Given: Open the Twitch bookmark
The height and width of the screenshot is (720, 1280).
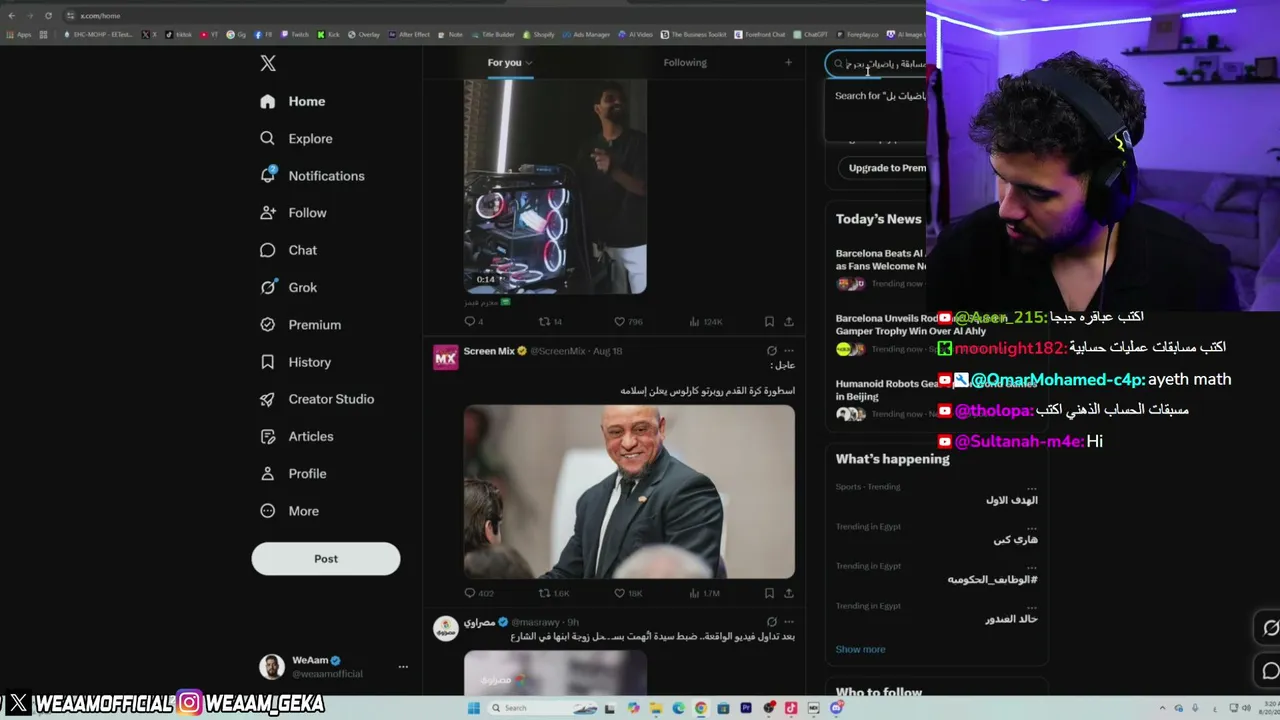Looking at the screenshot, I should [x=295, y=35].
